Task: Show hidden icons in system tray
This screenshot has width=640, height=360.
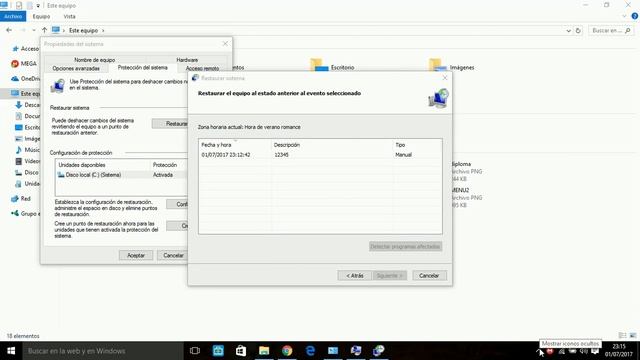Action: coord(540,351)
